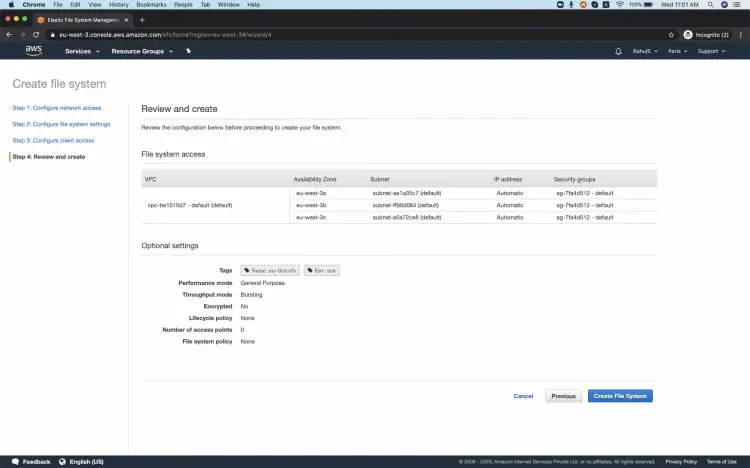Open a new browser tab with plus
The width and height of the screenshot is (750, 468).
(x=142, y=20)
